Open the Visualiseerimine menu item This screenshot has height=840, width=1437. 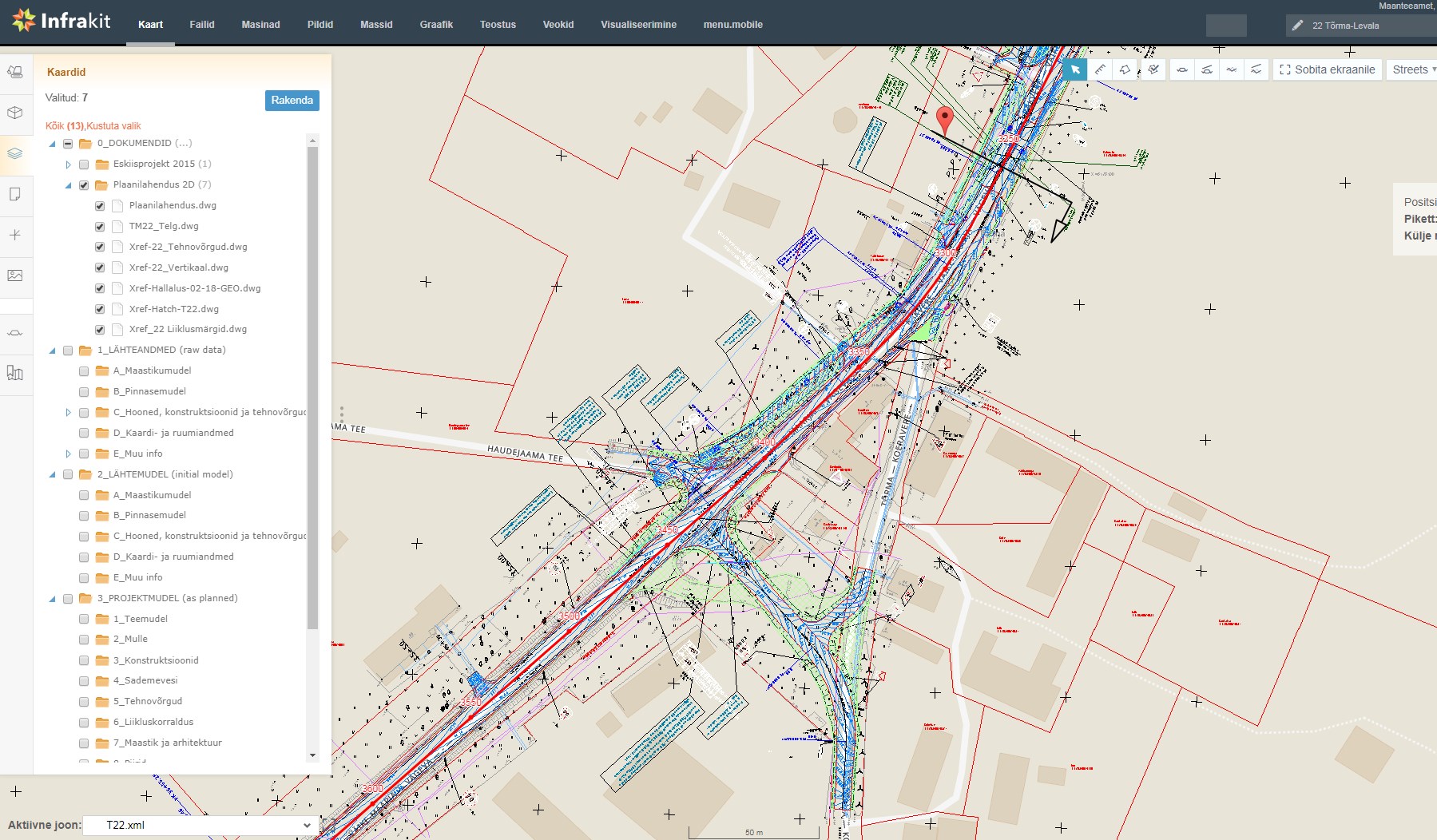pos(638,25)
